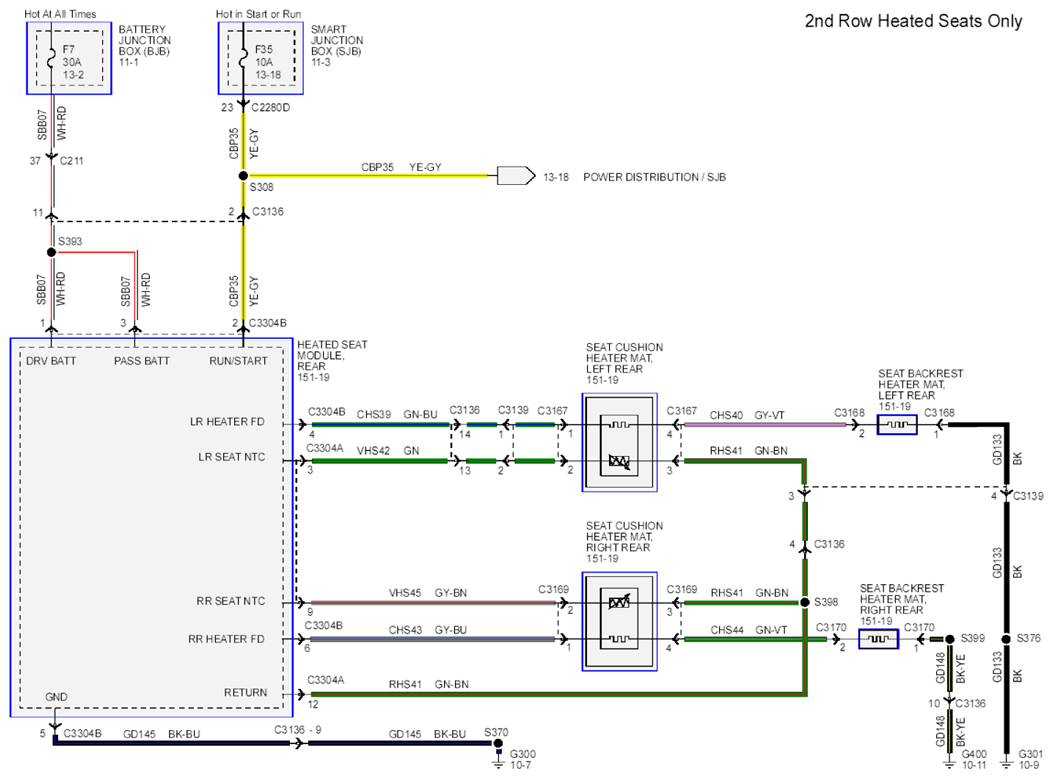Click the F35 10A fuse symbol
This screenshot has height=778, width=1053.
point(243,58)
